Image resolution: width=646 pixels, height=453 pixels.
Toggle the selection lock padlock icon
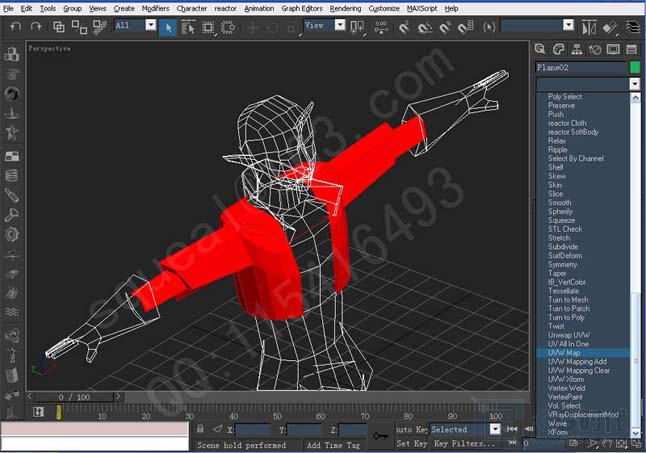200,429
